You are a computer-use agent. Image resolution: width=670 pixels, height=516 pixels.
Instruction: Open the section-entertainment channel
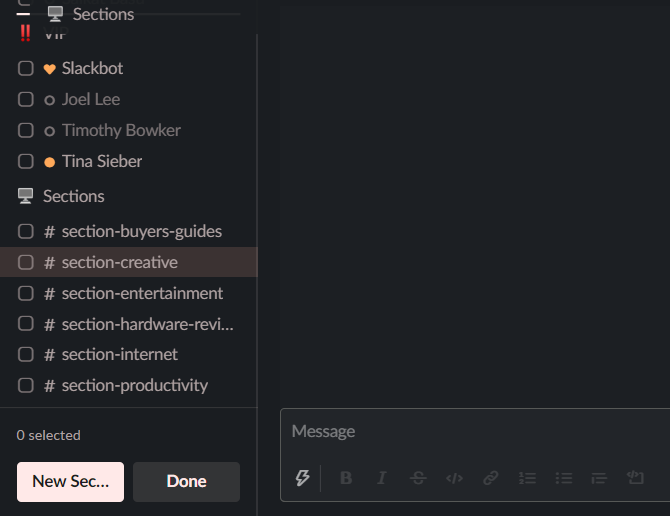[142, 294]
